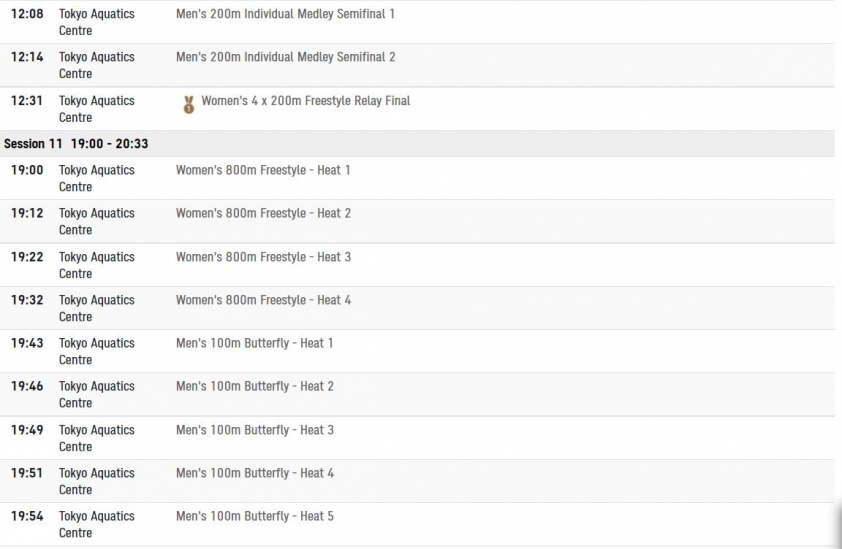
Task: Open Men's 100m Butterfly - Heat 4
Action: pos(255,473)
